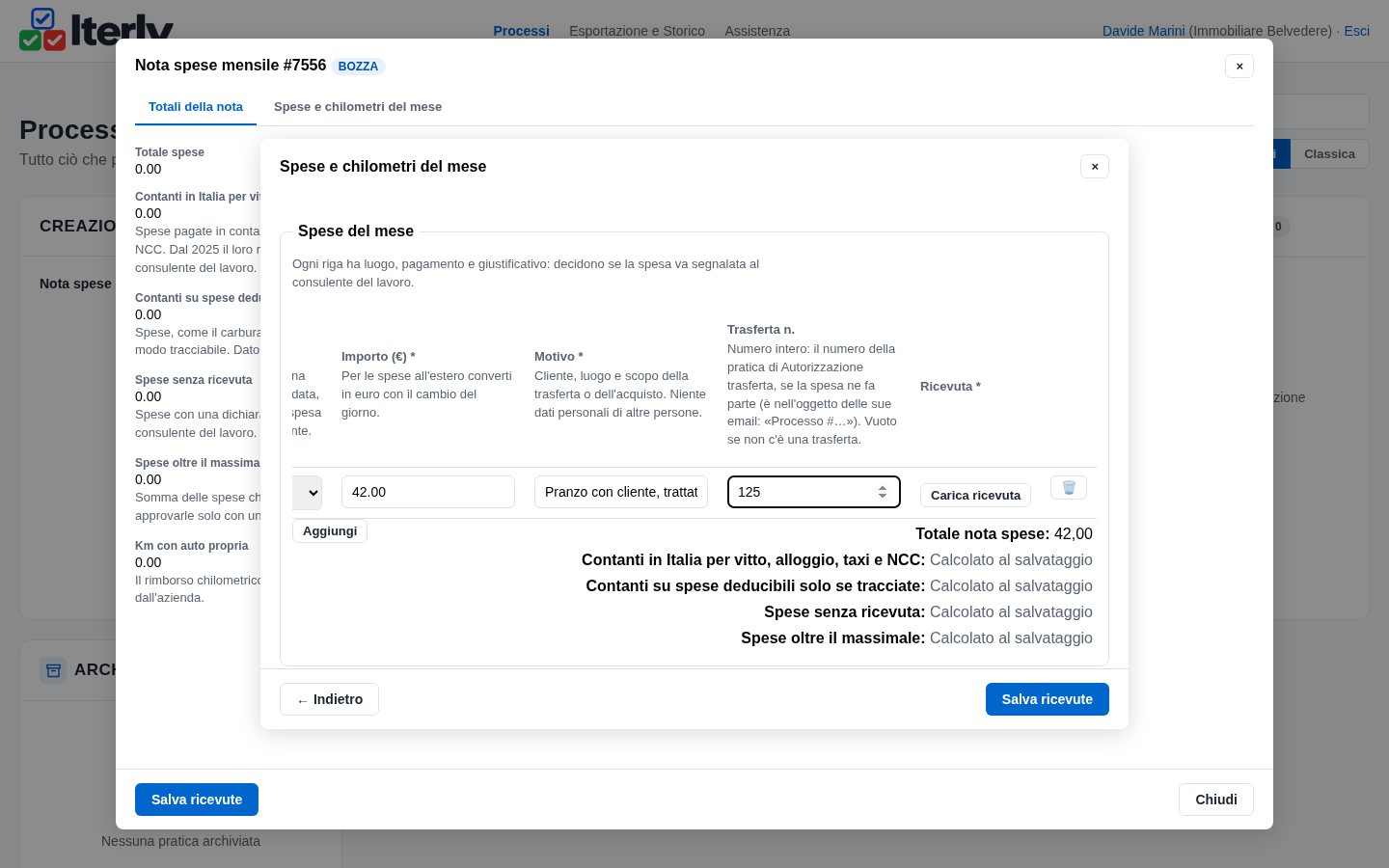The image size is (1389, 868).
Task: Click the BOZZA status badge
Action: [358, 67]
